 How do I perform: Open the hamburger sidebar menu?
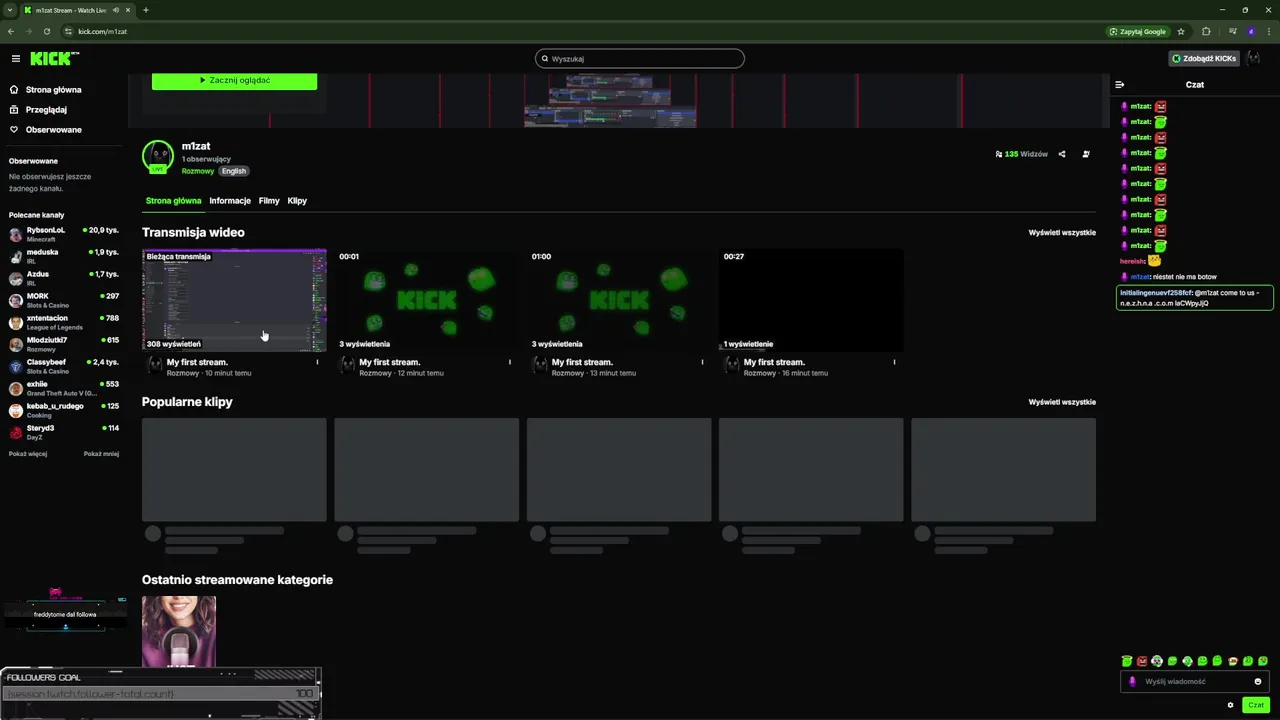[x=15, y=58]
